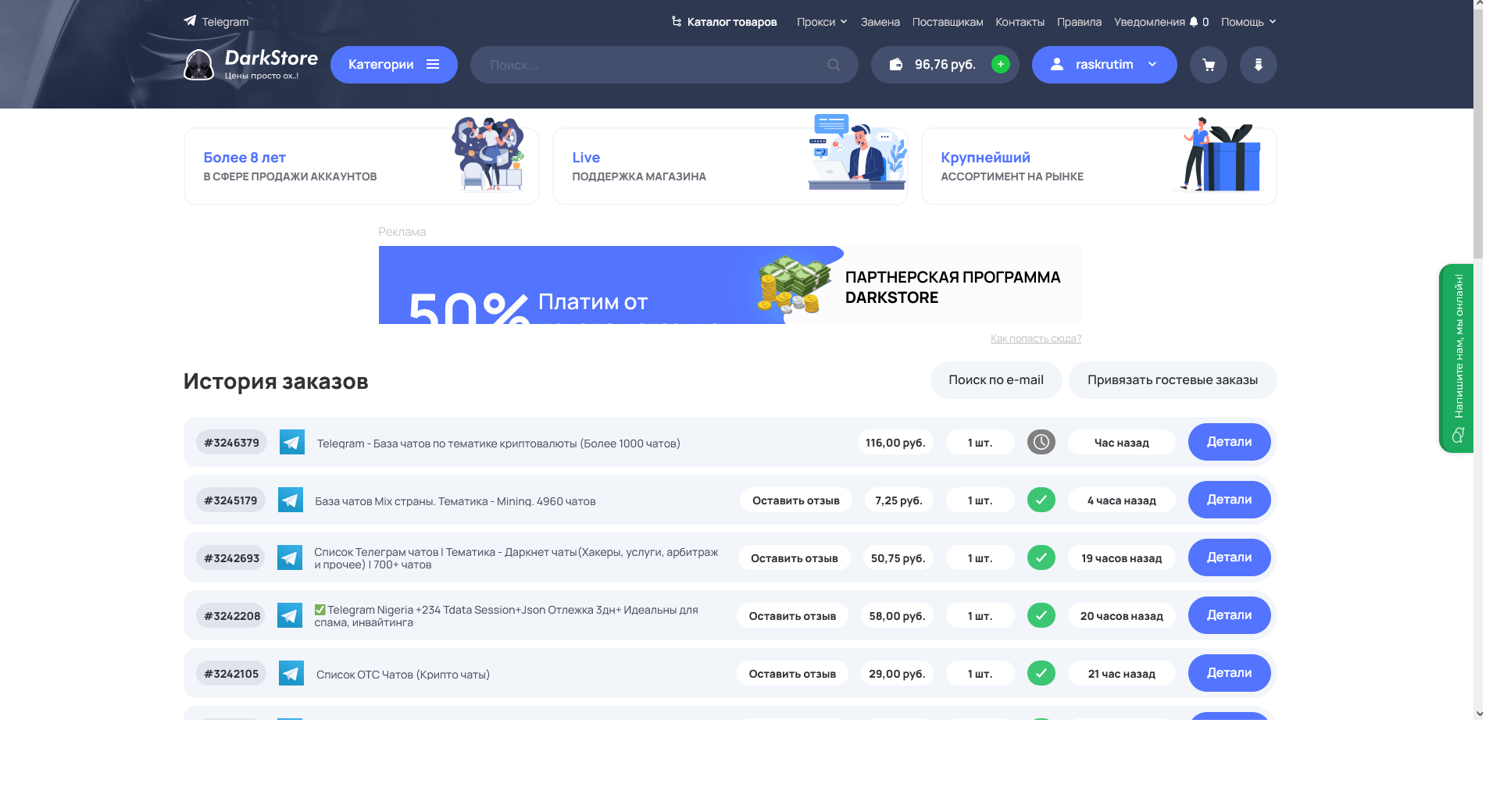The width and height of the screenshot is (1500, 812).
Task: Expand the Помощь menu
Action: pyautogui.click(x=1248, y=22)
